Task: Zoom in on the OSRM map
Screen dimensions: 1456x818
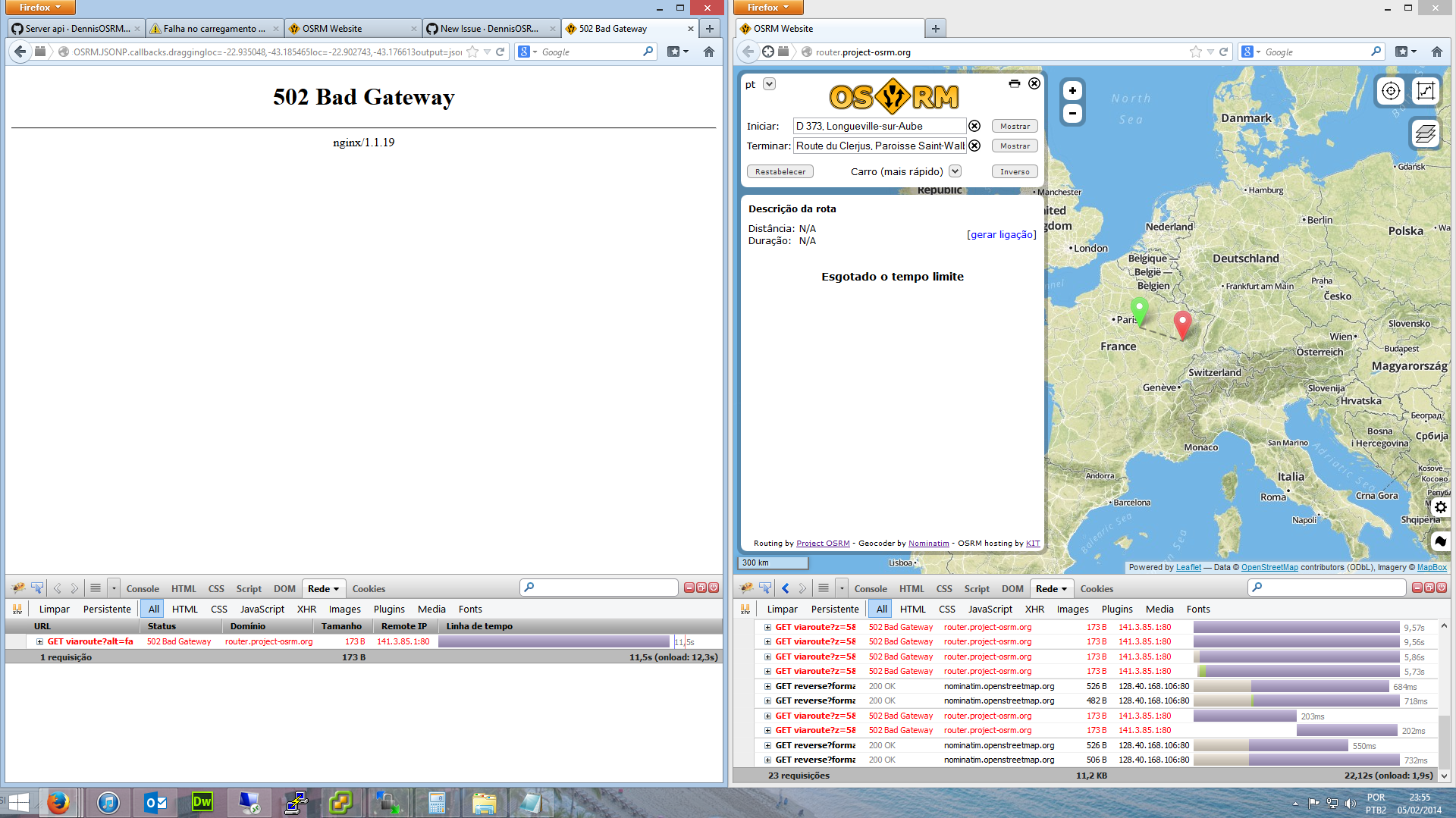Action: pos(1072,90)
